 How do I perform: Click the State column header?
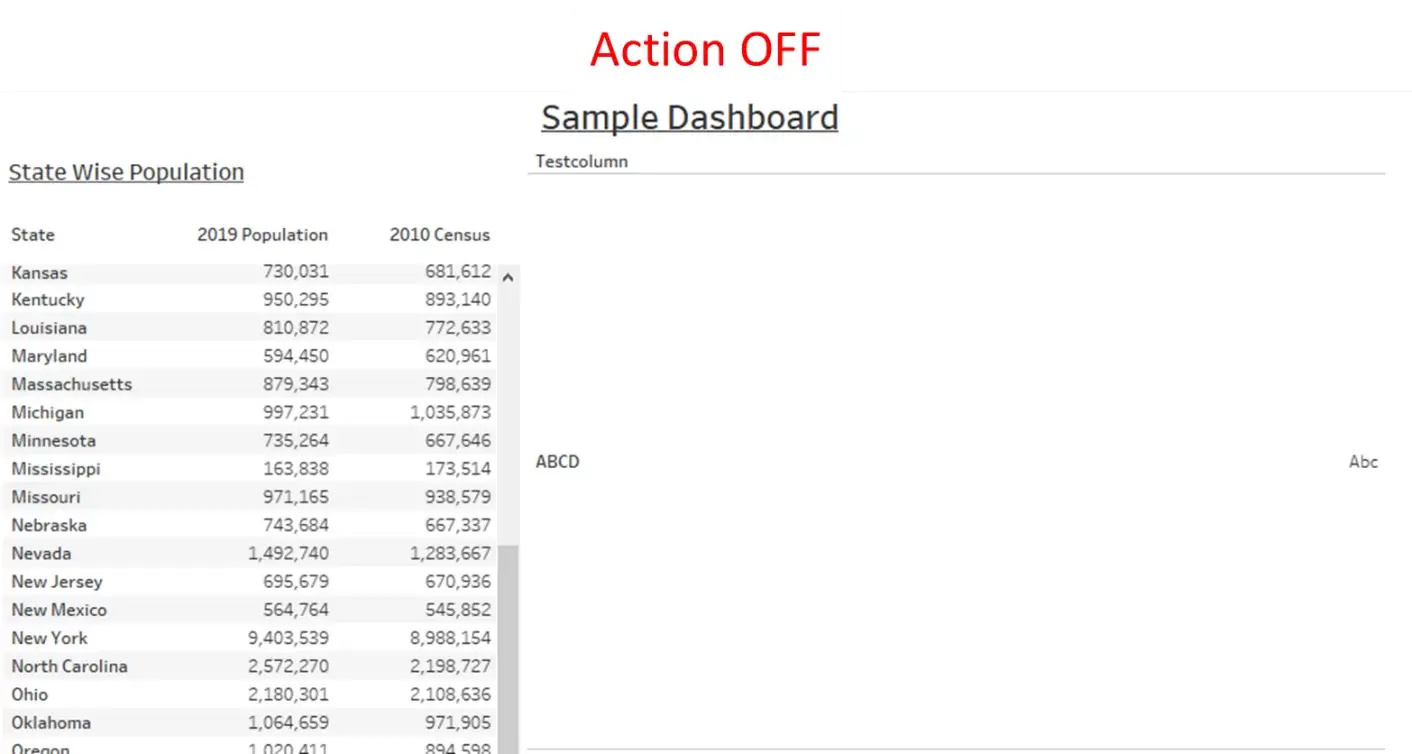point(33,235)
